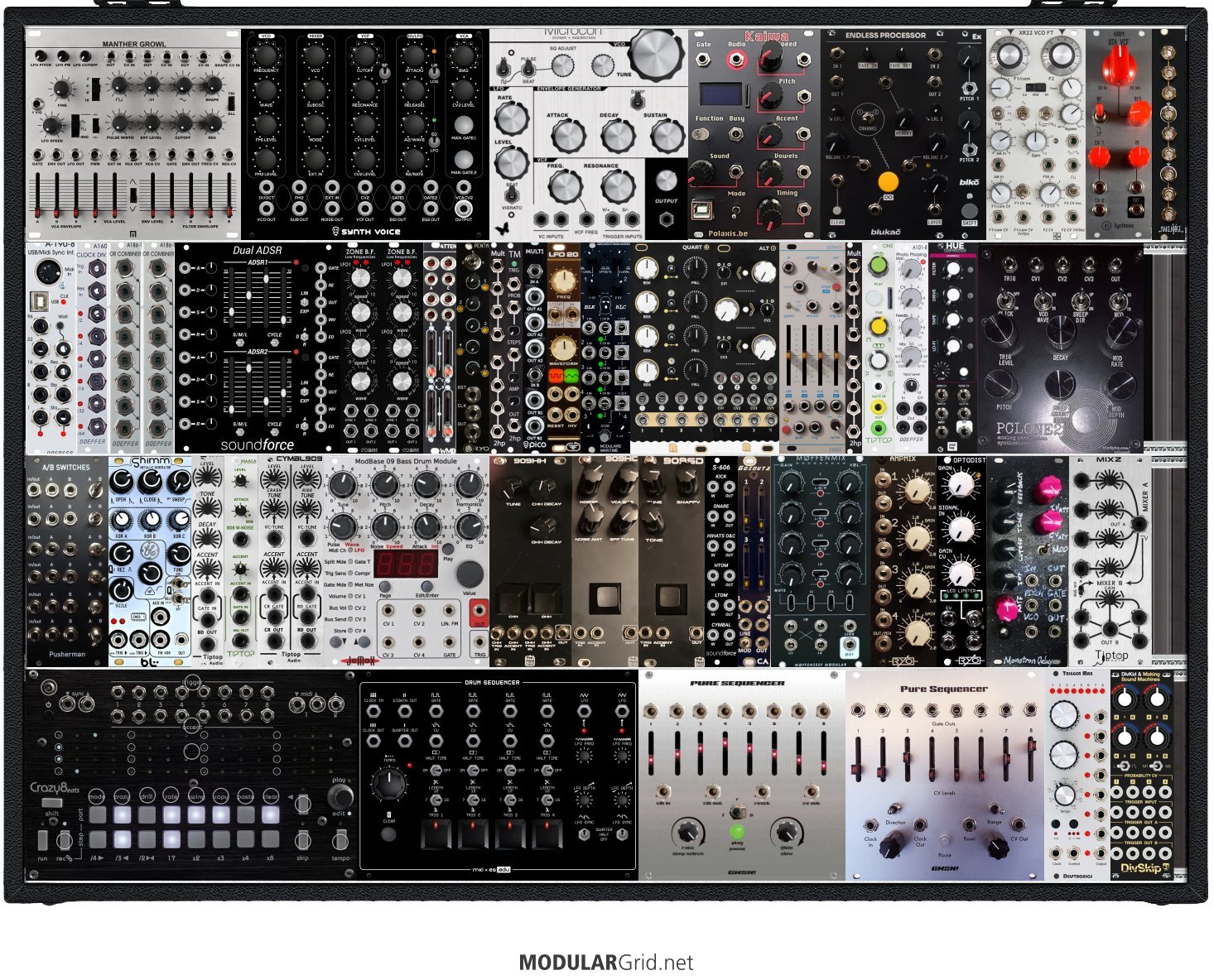Image resolution: width=1214 pixels, height=980 pixels.
Task: Click the Frequency knob on Synth Voice
Action: (266, 55)
